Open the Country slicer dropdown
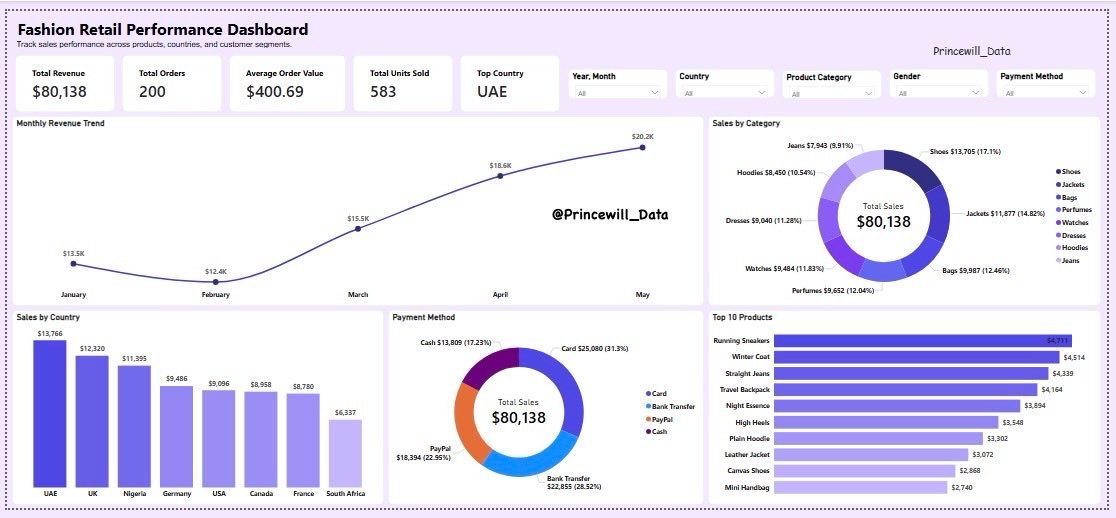Screen dimensions: 1116x518 [725, 92]
